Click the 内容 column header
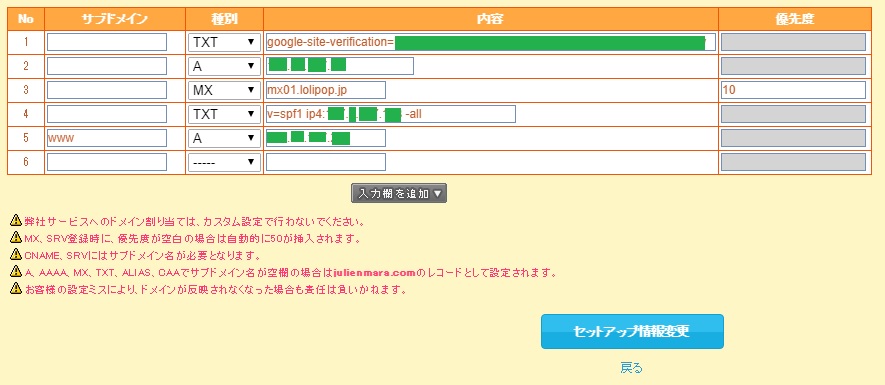This screenshot has width=885, height=385. click(x=490, y=19)
